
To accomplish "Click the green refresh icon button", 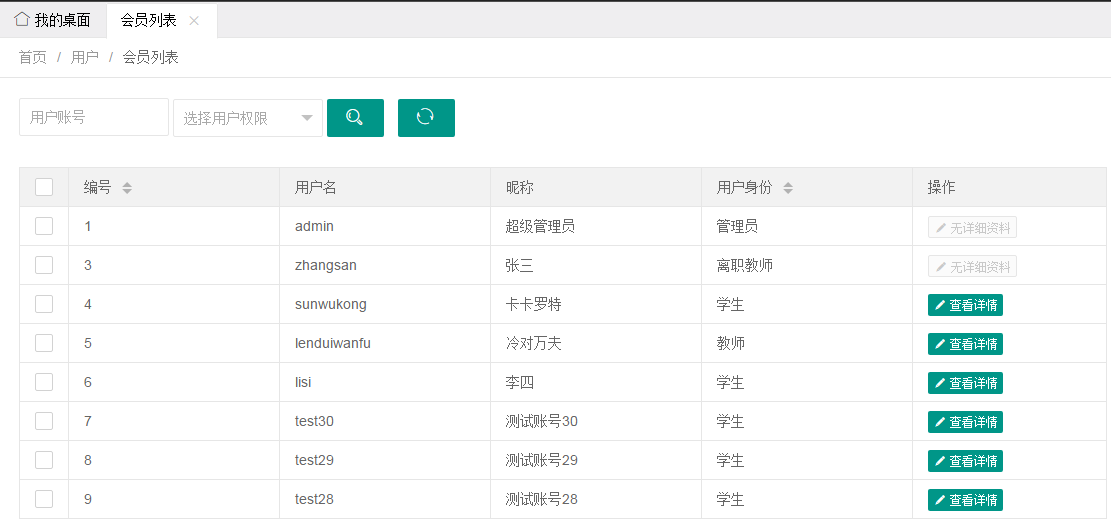I will tap(426, 117).
